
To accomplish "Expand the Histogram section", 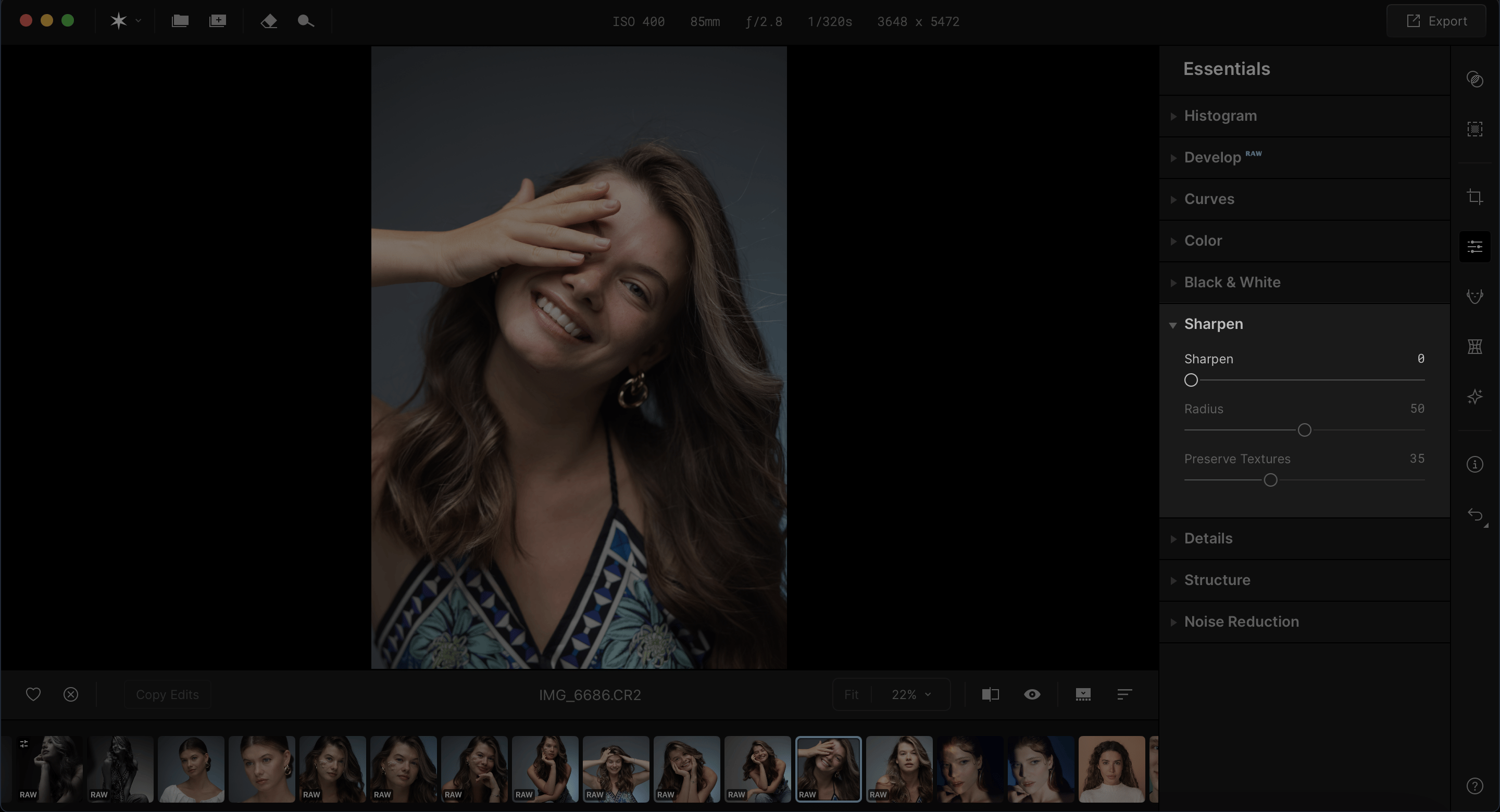I will [1220, 116].
